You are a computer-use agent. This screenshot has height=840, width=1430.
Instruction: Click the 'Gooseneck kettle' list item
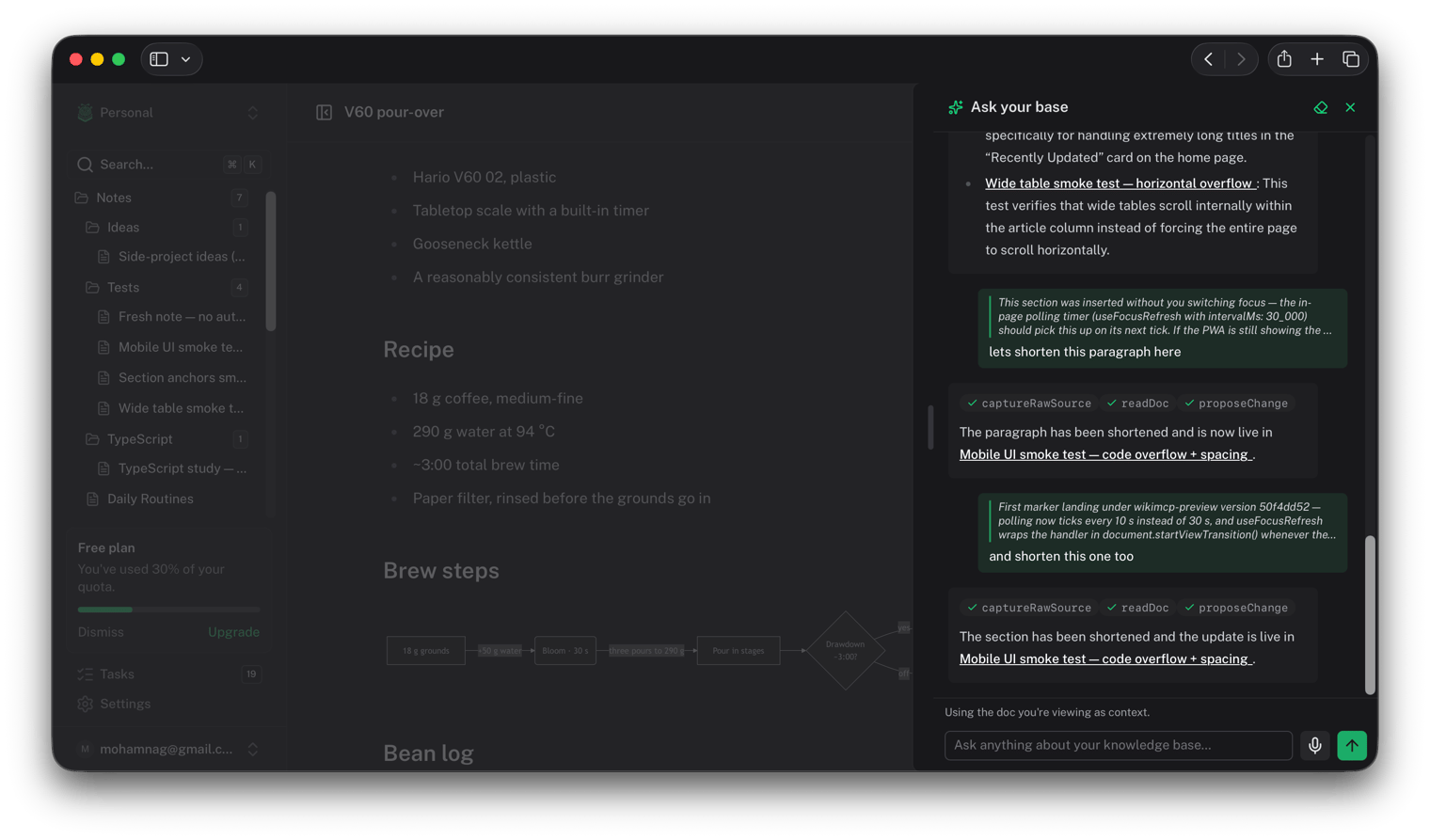click(472, 244)
